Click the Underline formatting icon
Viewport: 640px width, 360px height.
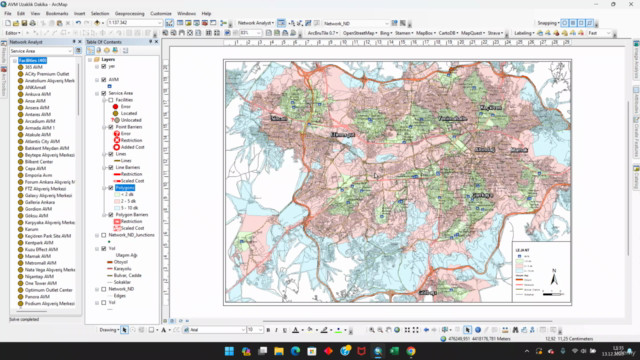[284, 330]
